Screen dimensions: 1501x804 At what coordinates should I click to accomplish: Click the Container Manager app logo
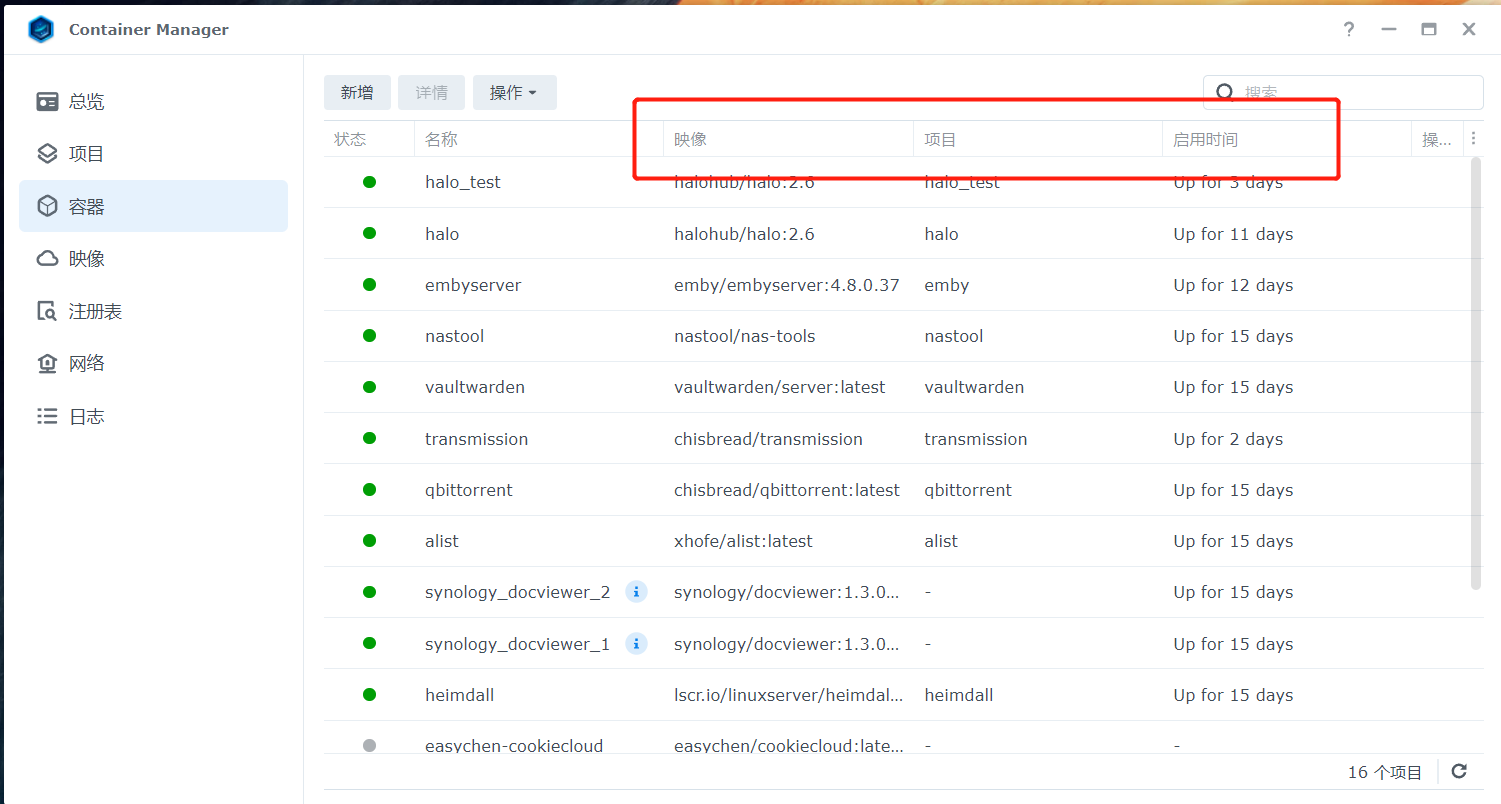click(41, 29)
